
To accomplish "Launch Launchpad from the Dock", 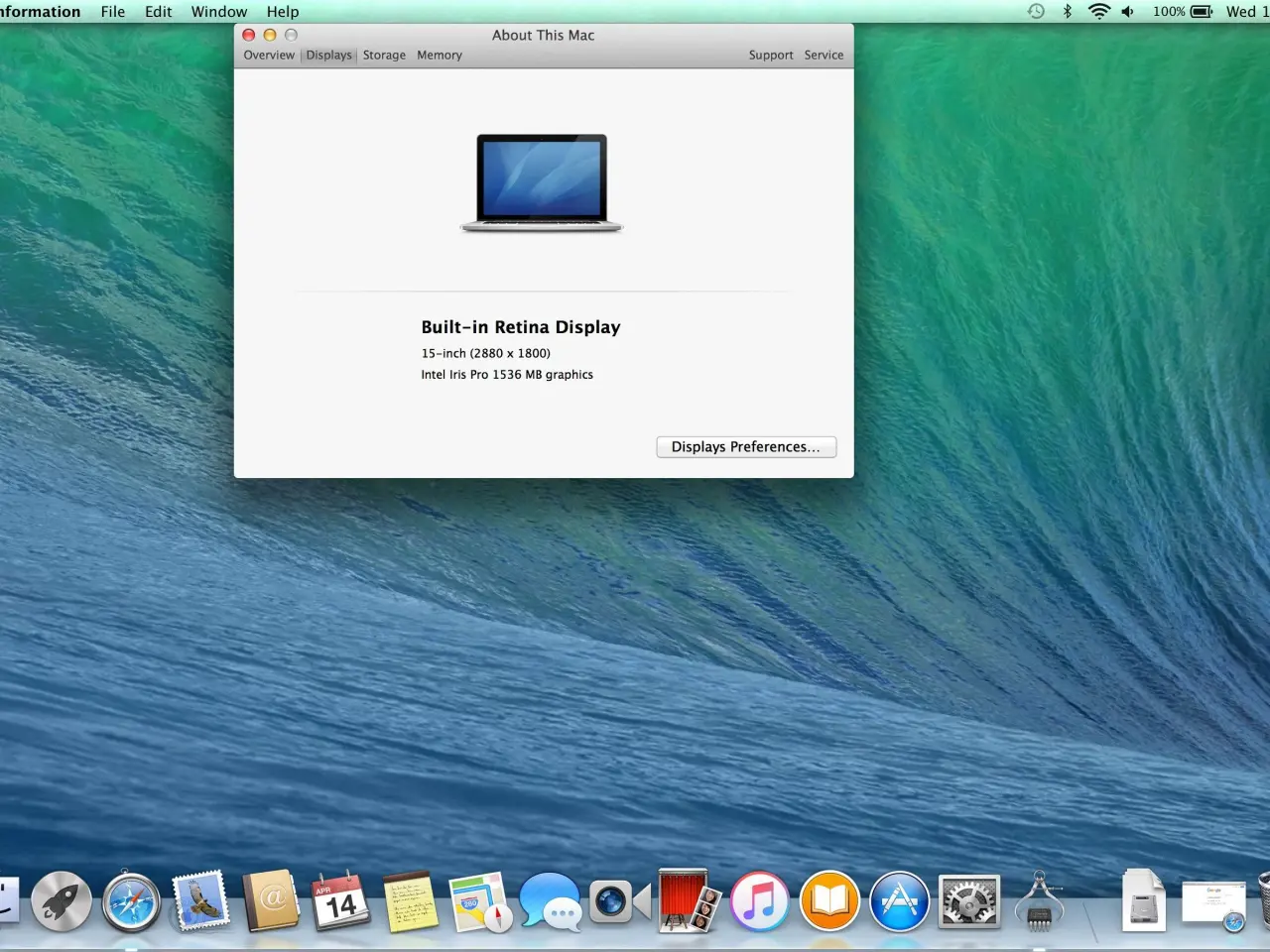I will [x=62, y=902].
